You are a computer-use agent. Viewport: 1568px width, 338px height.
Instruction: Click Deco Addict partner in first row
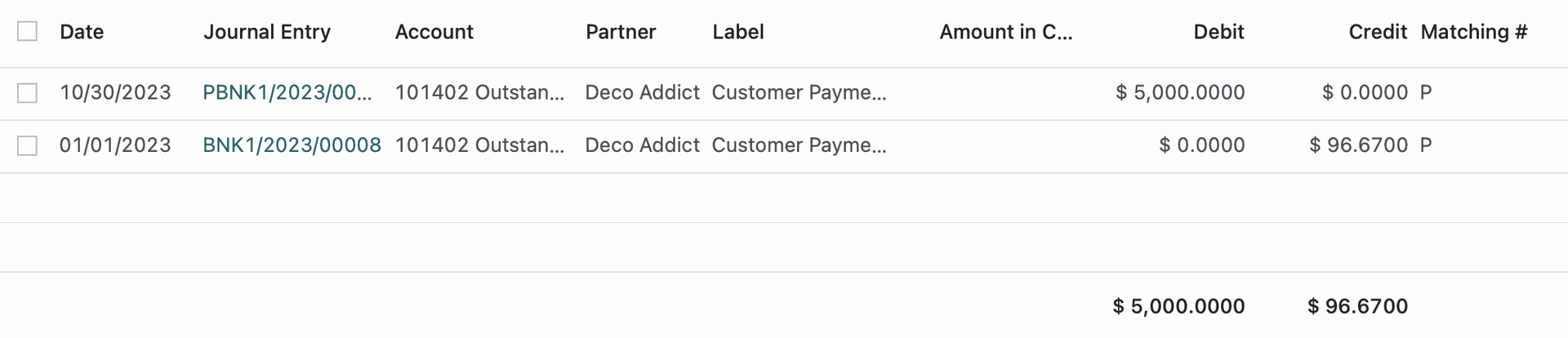(643, 92)
